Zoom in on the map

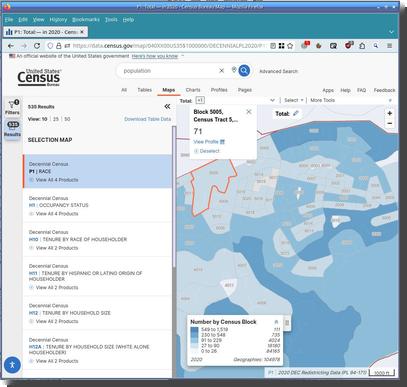tap(389, 113)
